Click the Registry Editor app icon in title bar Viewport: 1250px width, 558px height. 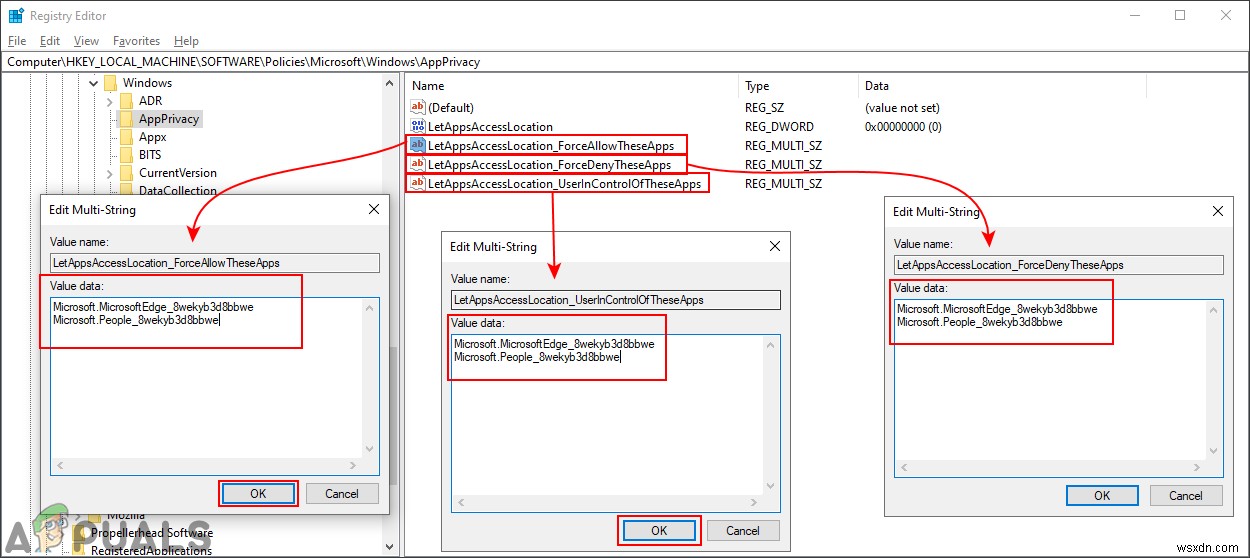pos(15,15)
